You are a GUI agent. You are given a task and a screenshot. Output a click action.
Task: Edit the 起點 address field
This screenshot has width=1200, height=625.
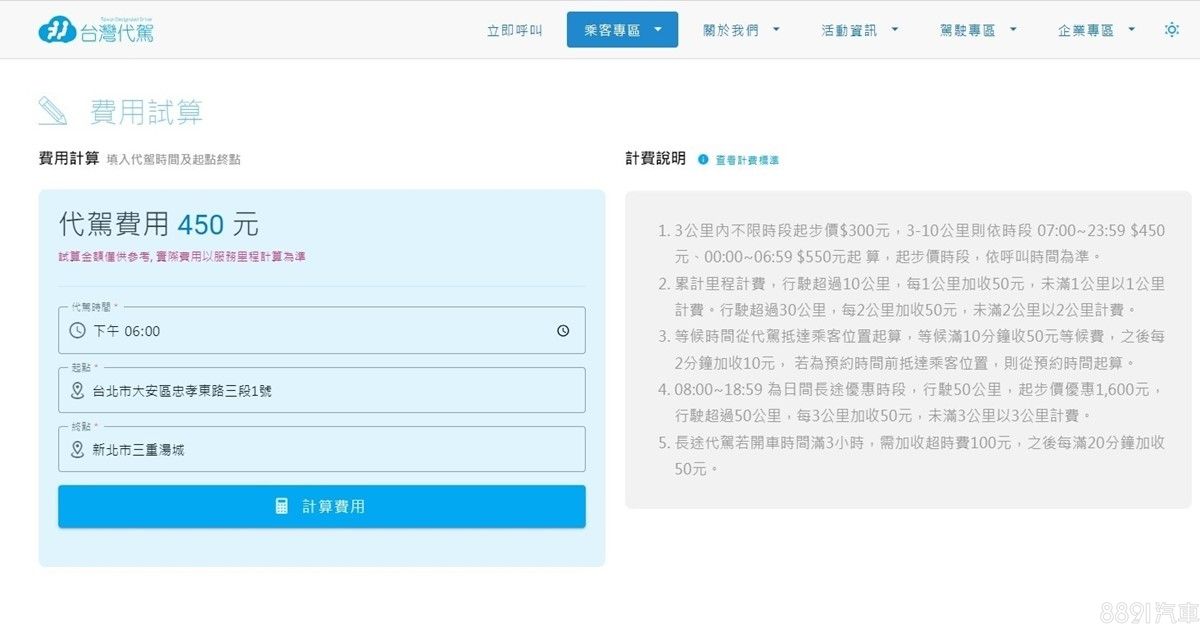pyautogui.click(x=330, y=391)
